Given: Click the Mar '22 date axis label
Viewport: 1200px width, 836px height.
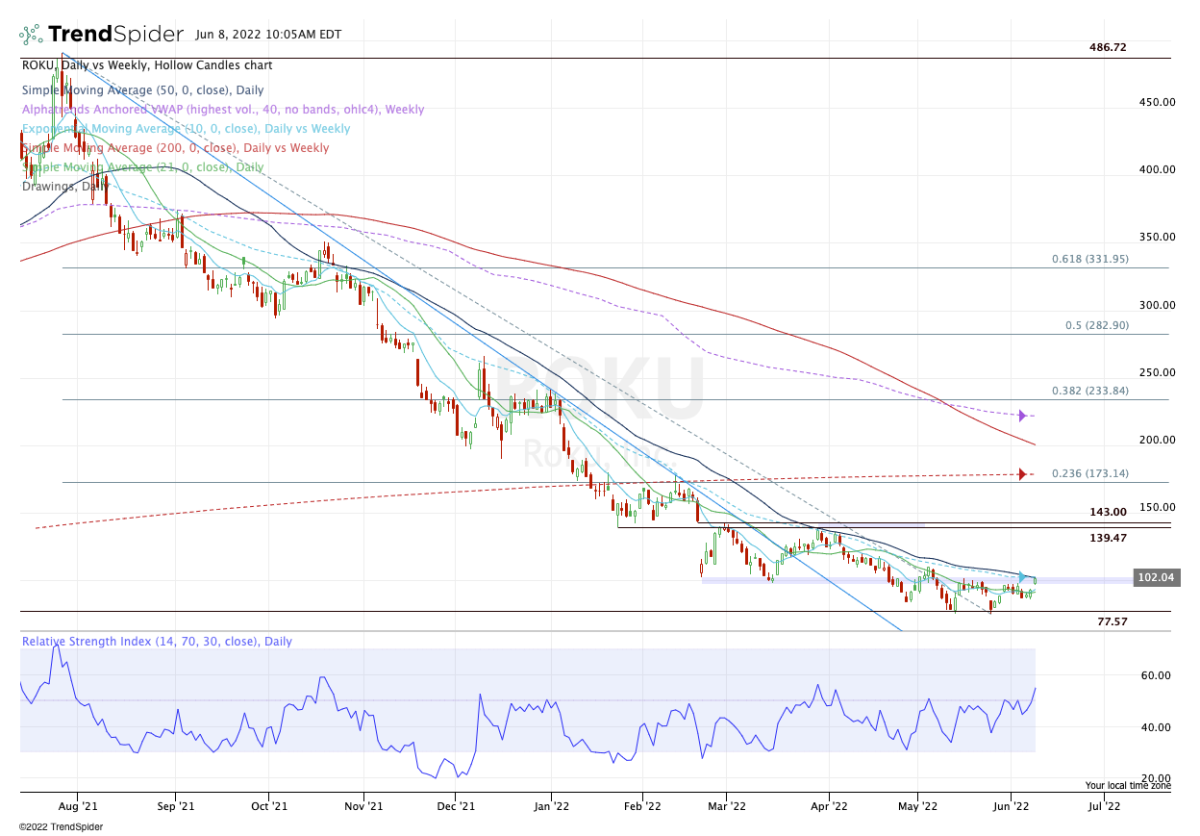Looking at the screenshot, I should click(x=727, y=804).
